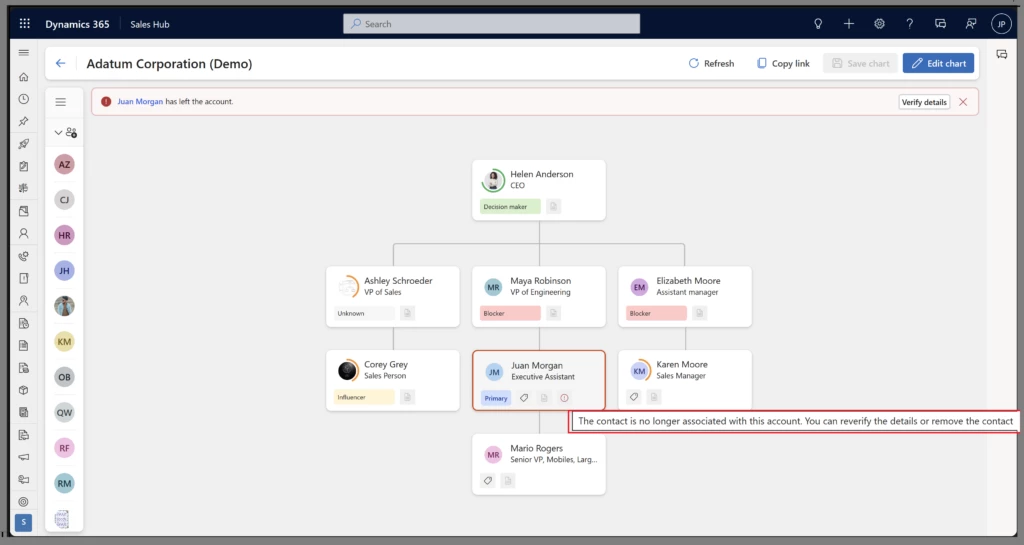Click the Dynamics 365 brand label
The height and width of the screenshot is (545, 1024).
pyautogui.click(x=77, y=24)
